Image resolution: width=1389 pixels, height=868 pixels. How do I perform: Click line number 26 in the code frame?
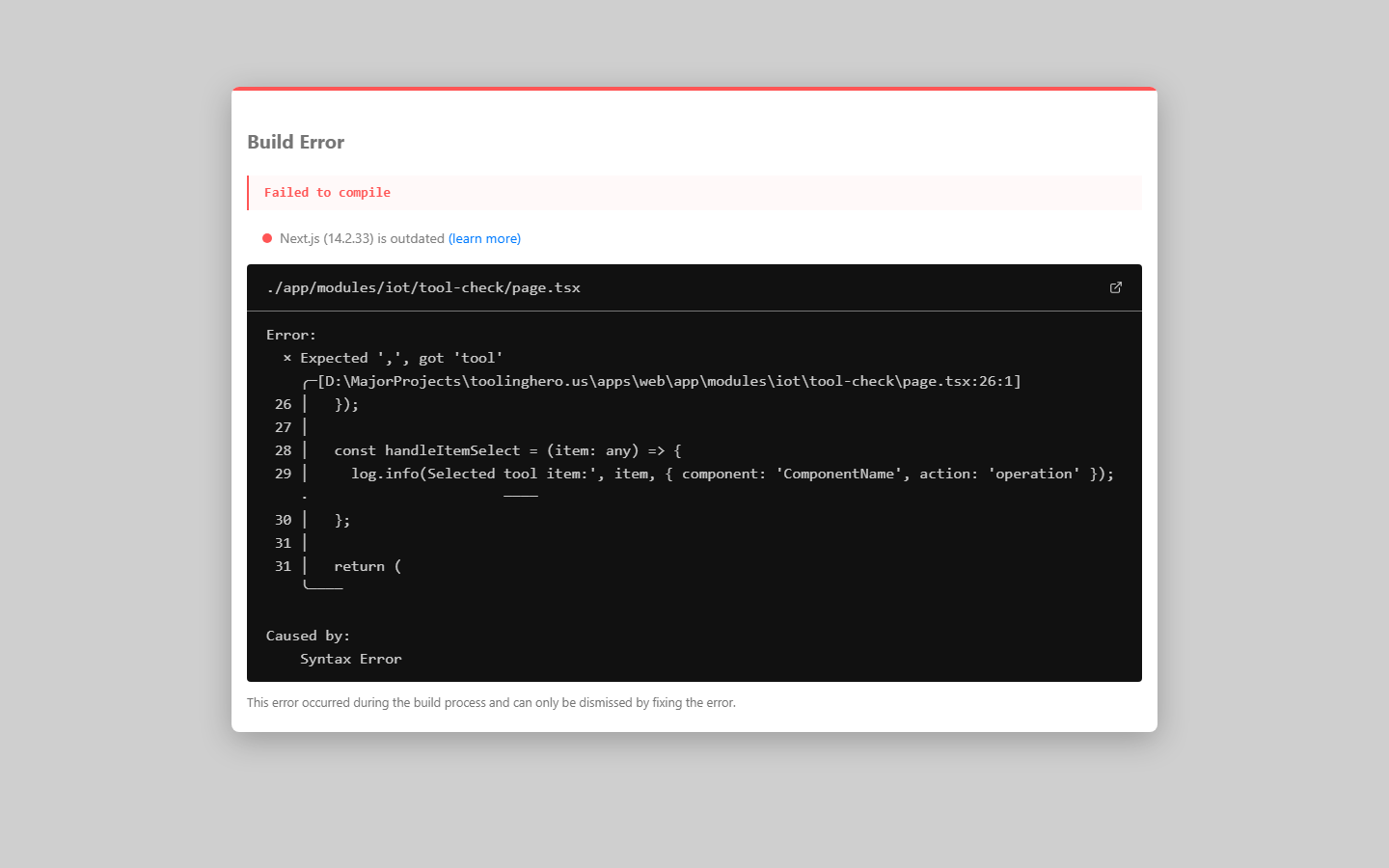click(283, 404)
